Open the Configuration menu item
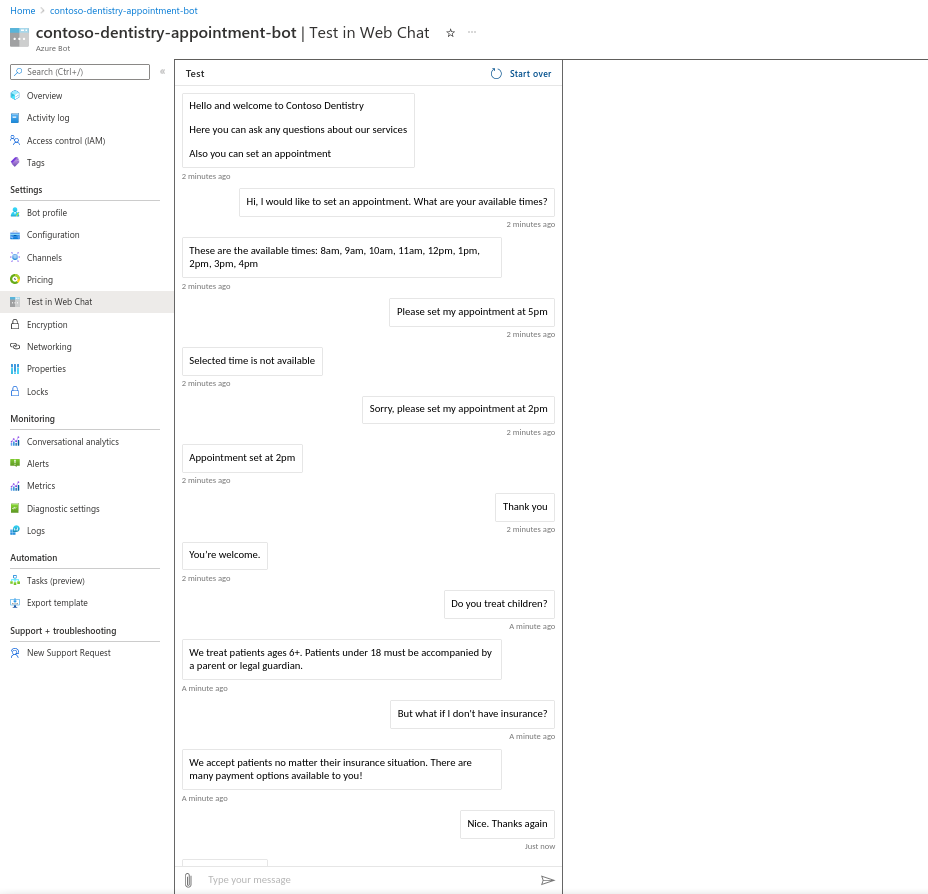The image size is (928, 894). pos(53,235)
